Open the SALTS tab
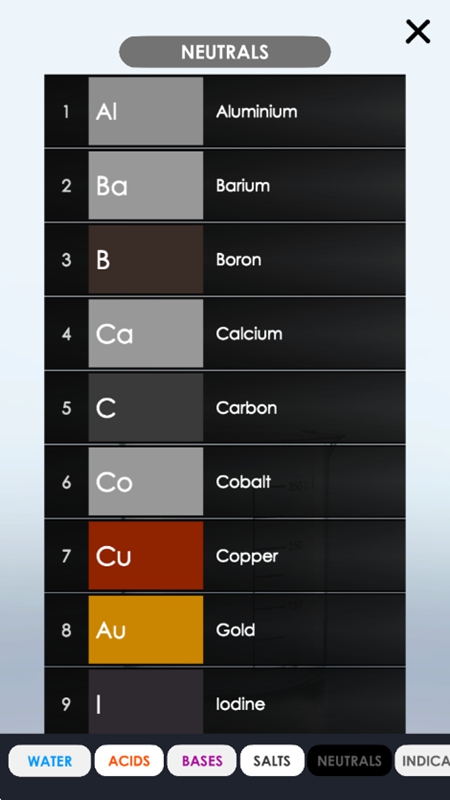The height and width of the screenshot is (800, 450). [x=272, y=761]
